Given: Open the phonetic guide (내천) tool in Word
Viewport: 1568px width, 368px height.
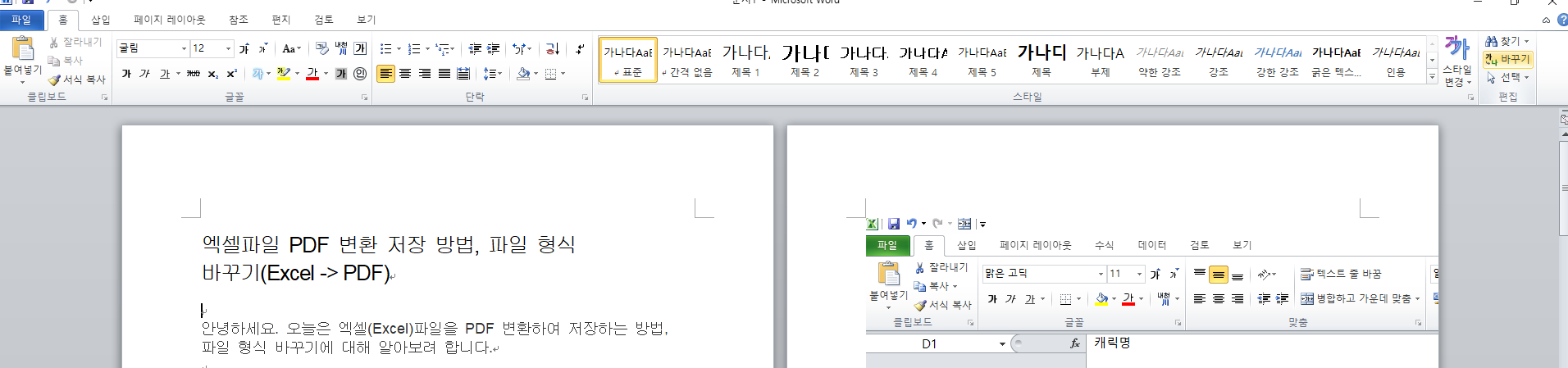Looking at the screenshot, I should pos(340,48).
